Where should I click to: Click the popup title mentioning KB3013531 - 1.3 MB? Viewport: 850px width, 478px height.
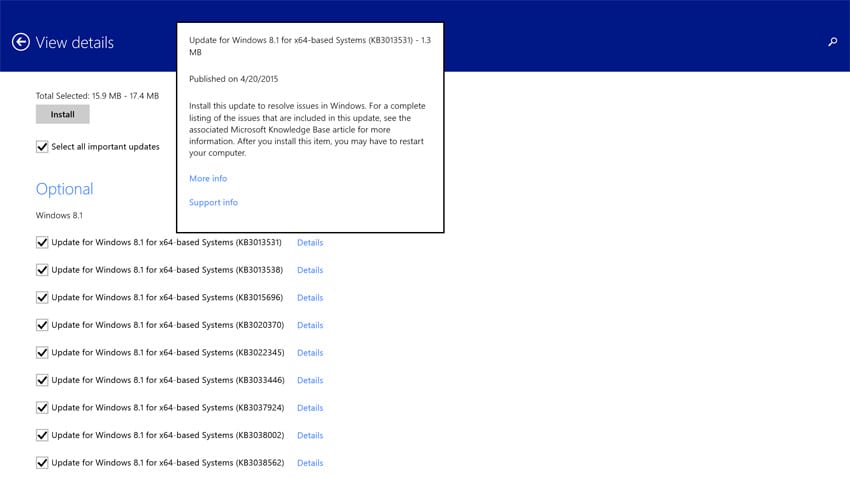(310, 46)
